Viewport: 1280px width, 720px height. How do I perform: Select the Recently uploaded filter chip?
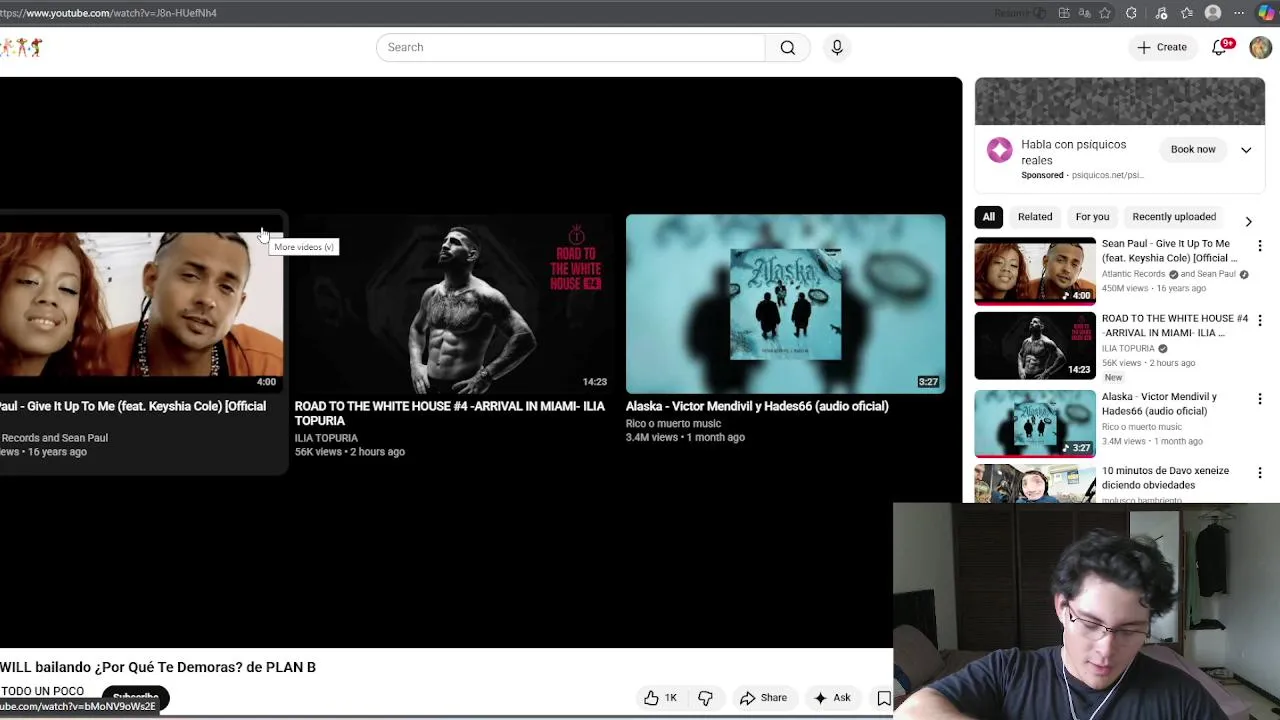1174,217
